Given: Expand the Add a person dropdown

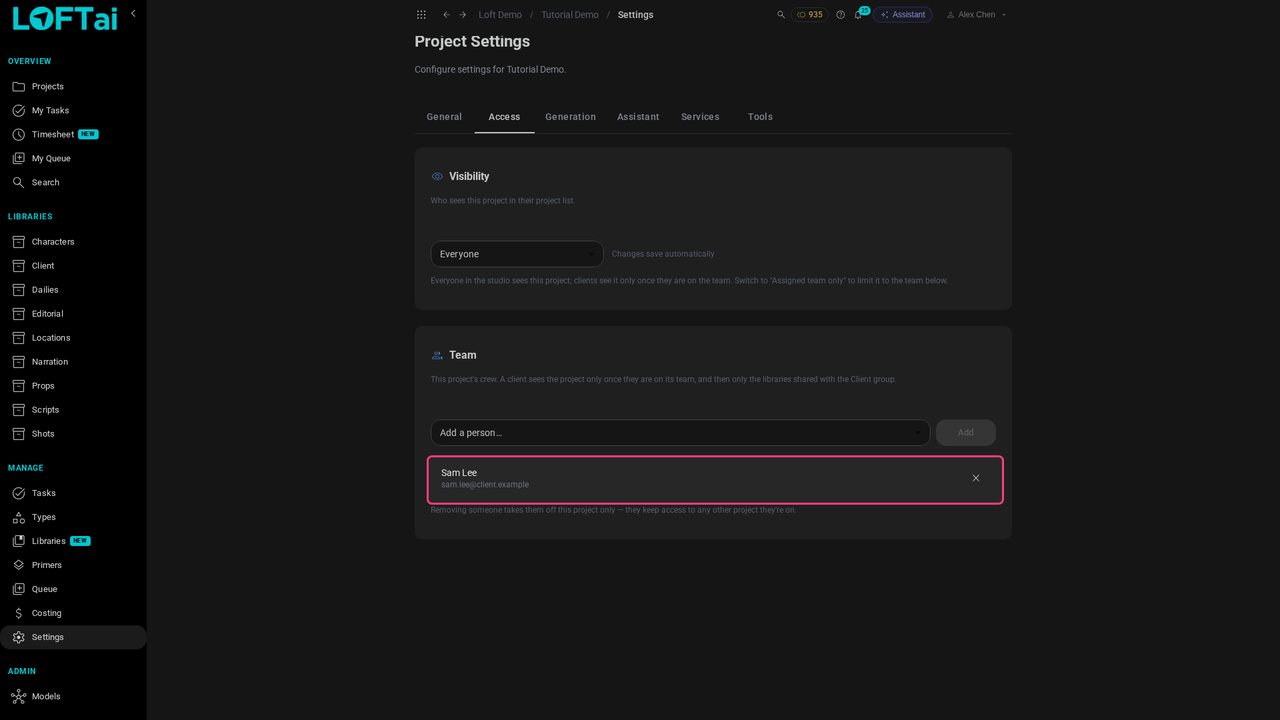Looking at the screenshot, I should click(x=680, y=433).
